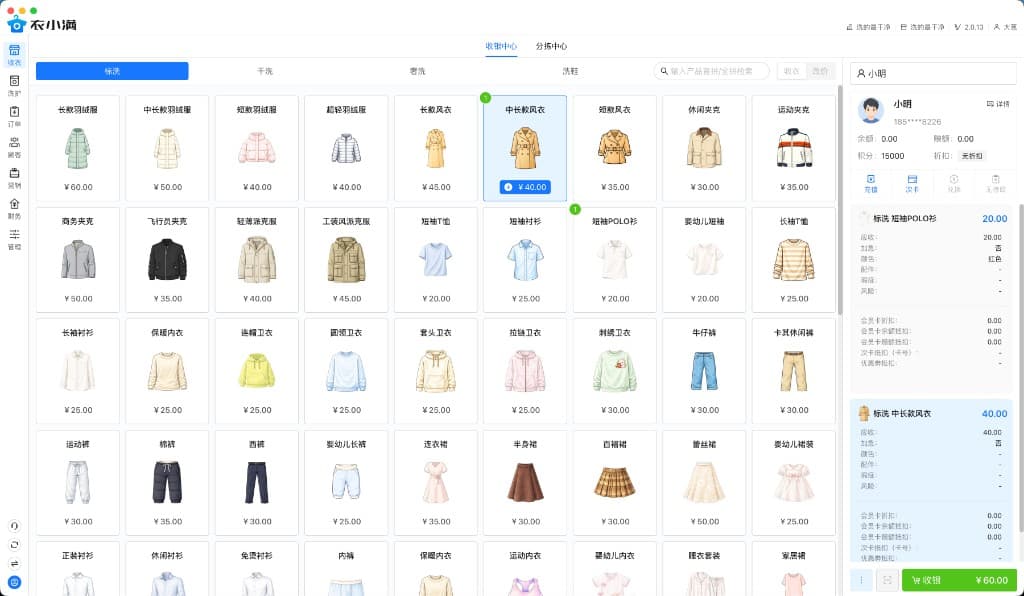Click the blue round avatar icon at sidebar bottom
This screenshot has width=1024, height=596.
(14, 582)
